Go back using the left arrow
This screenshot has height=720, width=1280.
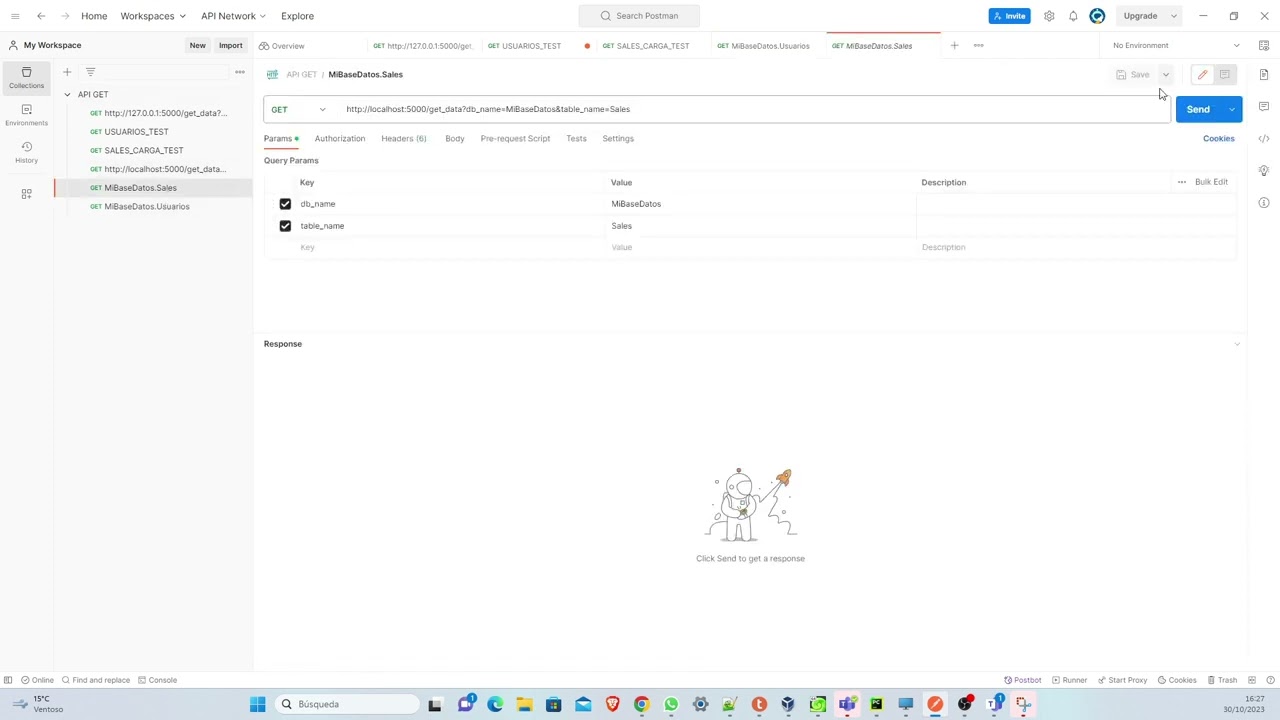click(41, 16)
